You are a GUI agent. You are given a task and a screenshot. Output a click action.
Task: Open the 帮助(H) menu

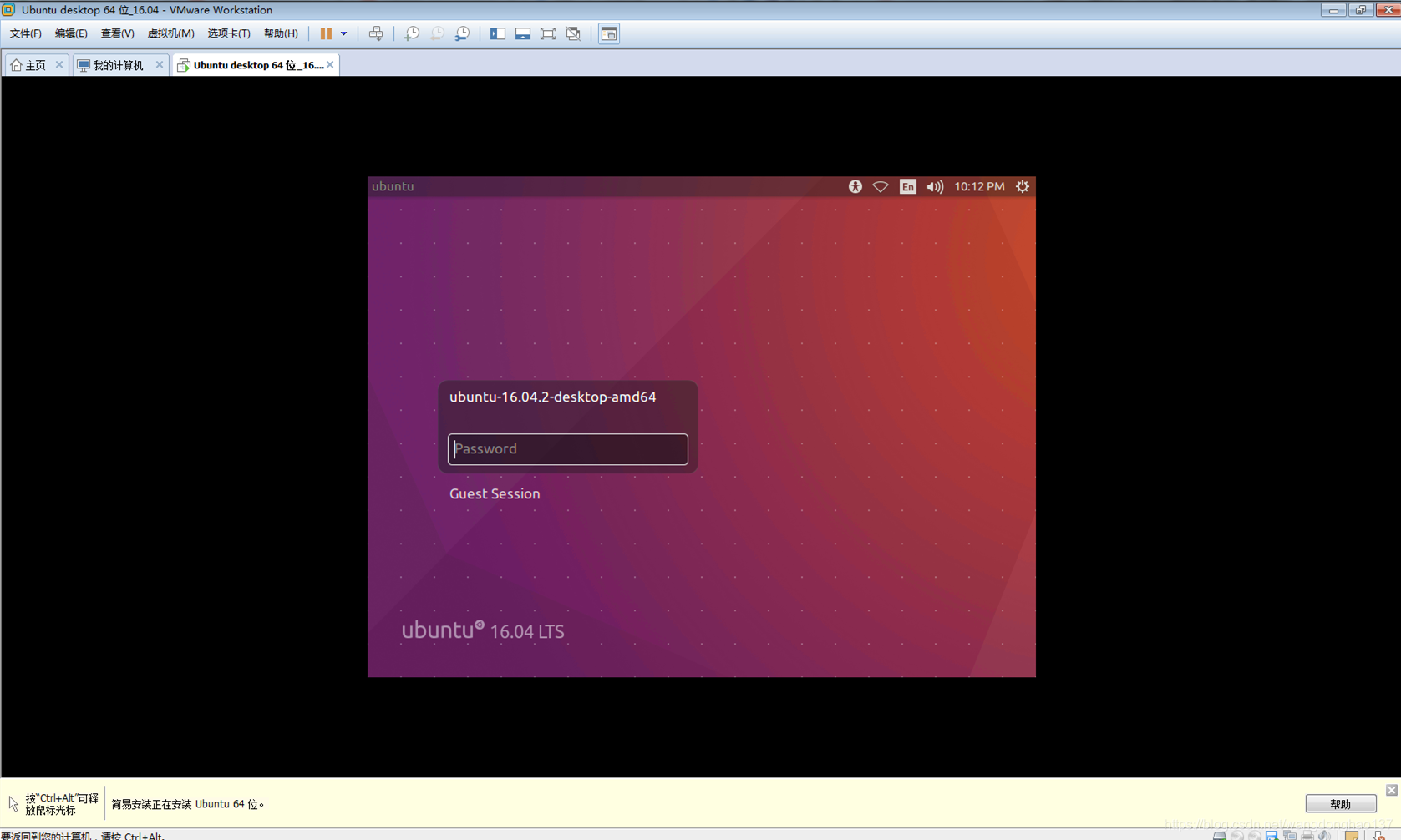click(x=281, y=33)
